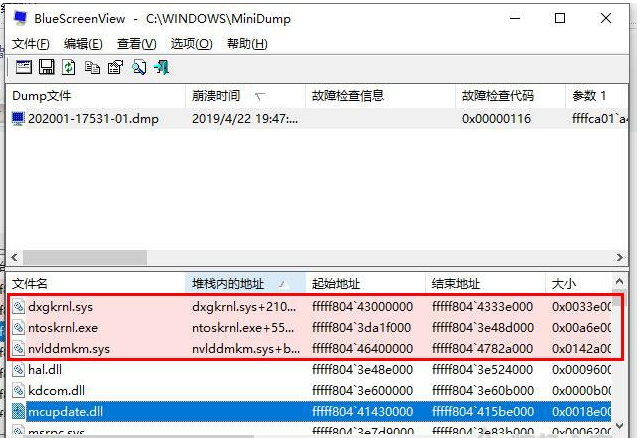Click start address fffff804`43000000
The height and width of the screenshot is (438, 638).
(363, 307)
